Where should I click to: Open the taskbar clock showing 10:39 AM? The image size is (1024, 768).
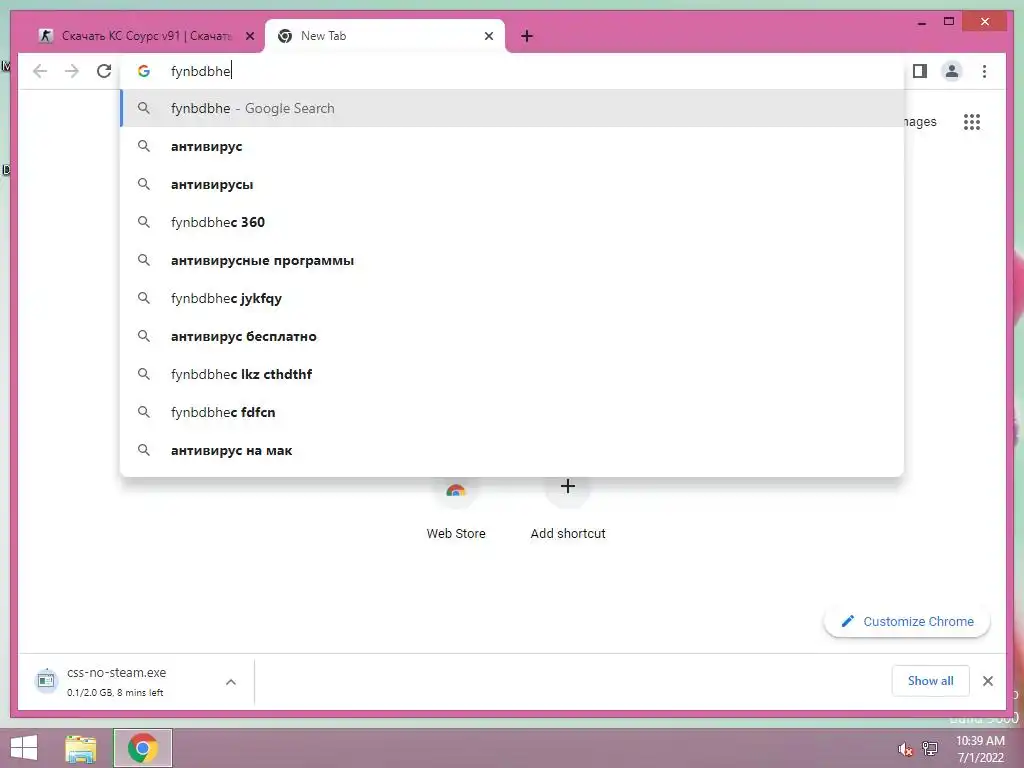tap(980, 749)
